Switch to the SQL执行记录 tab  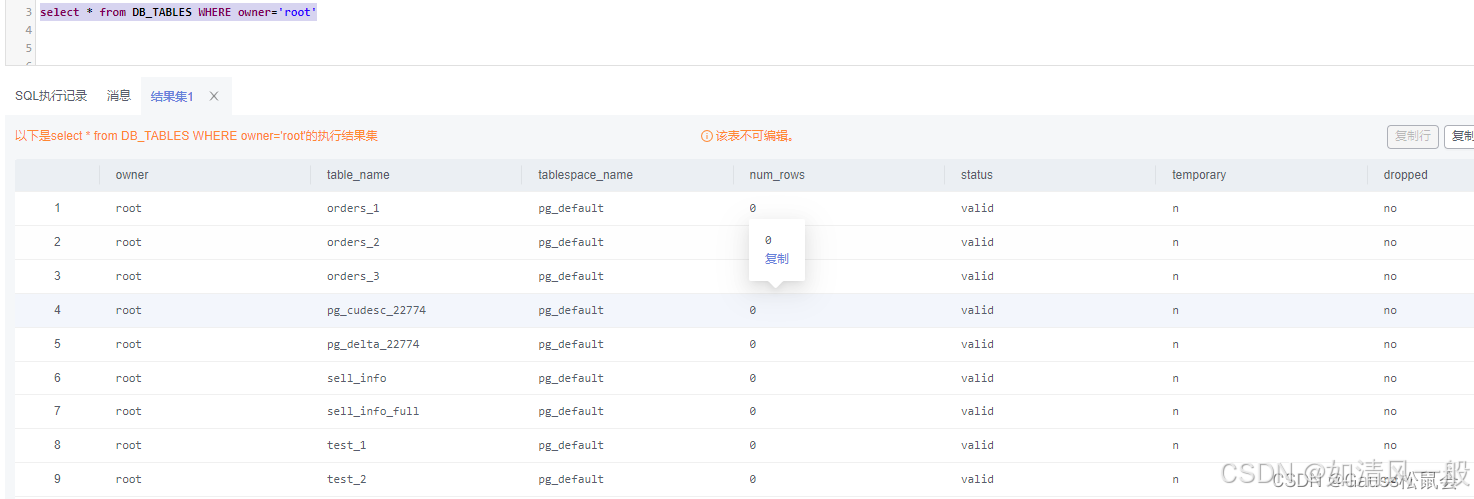(51, 96)
